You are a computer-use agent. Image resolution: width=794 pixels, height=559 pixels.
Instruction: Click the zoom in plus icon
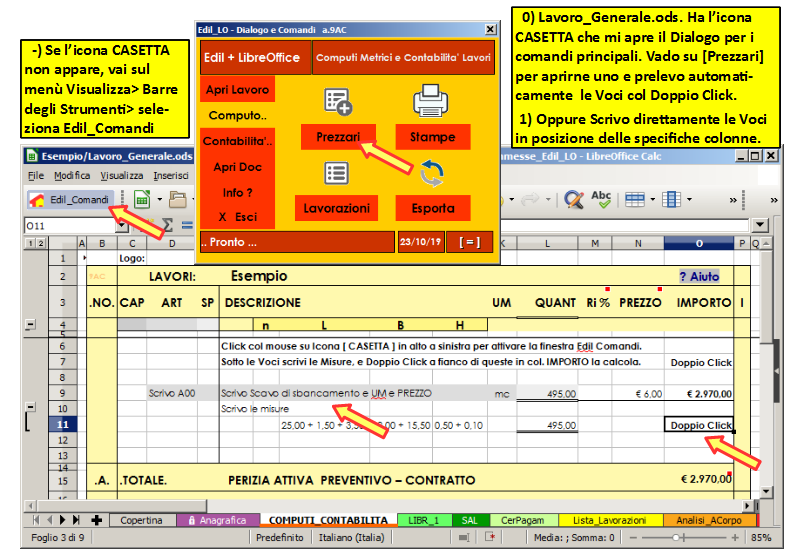(x=735, y=537)
